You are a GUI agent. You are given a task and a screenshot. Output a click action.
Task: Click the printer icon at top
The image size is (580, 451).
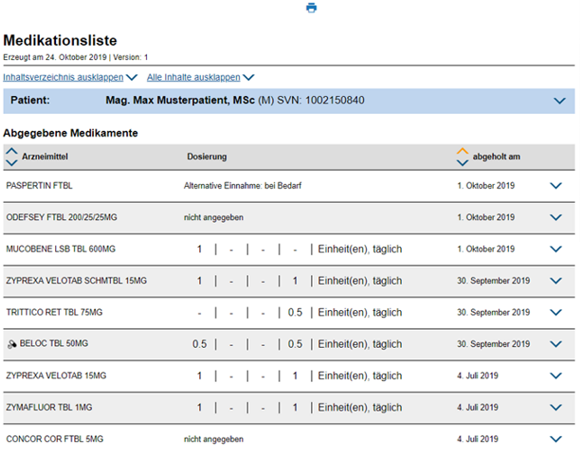[311, 8]
